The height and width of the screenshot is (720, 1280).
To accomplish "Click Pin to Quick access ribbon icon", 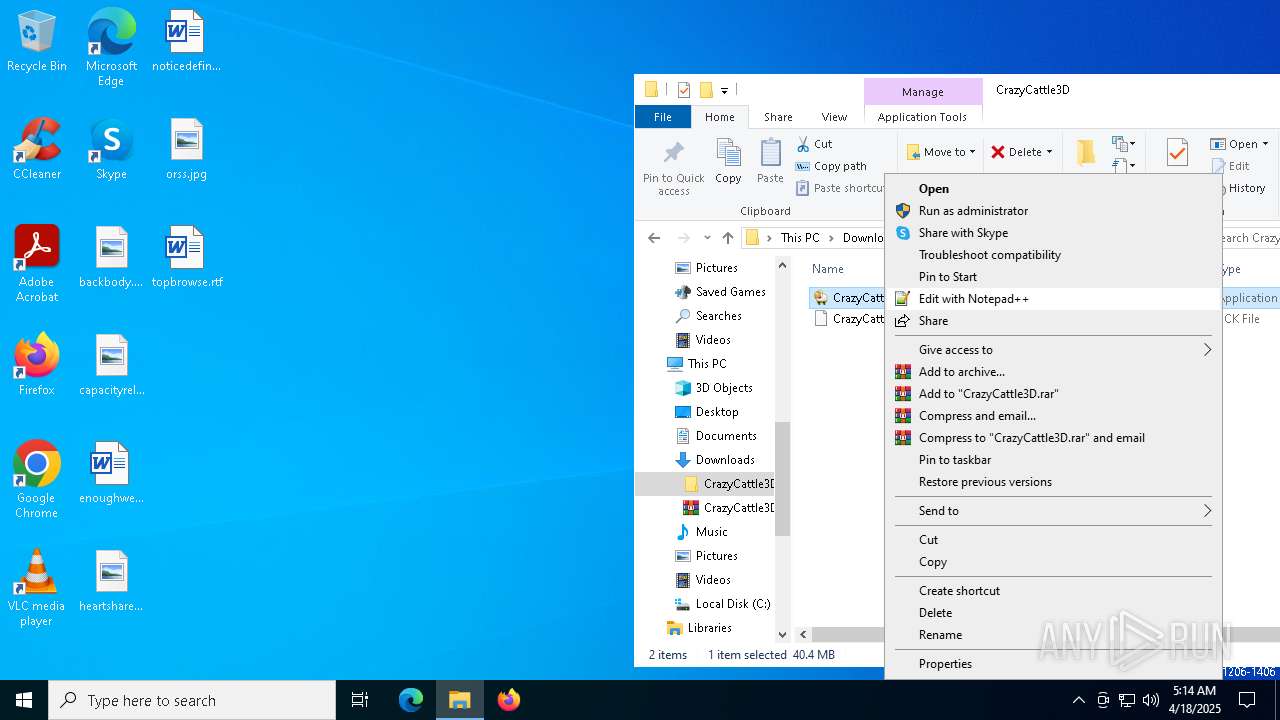I will pos(674,167).
